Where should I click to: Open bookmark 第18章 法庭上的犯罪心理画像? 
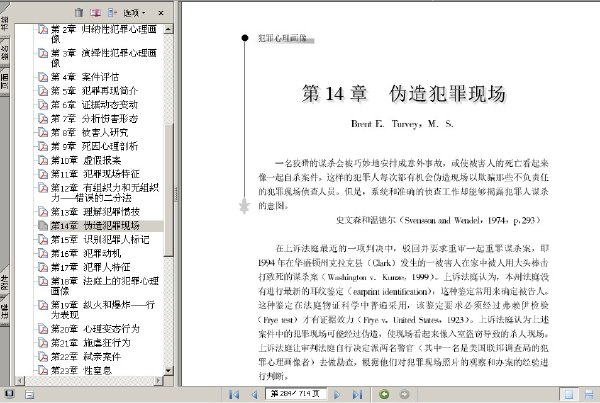(x=105, y=286)
